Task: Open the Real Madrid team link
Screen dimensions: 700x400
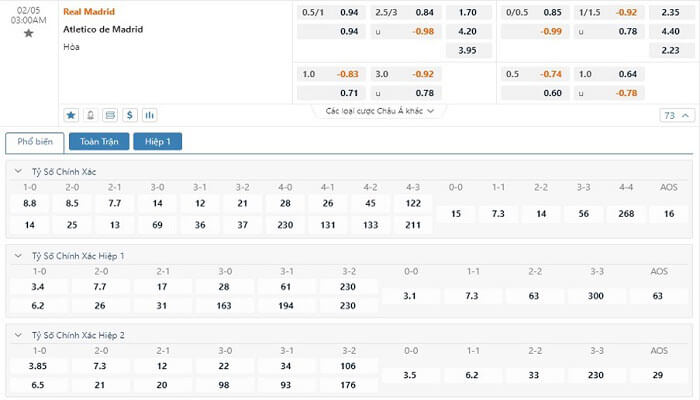Action: coord(89,12)
